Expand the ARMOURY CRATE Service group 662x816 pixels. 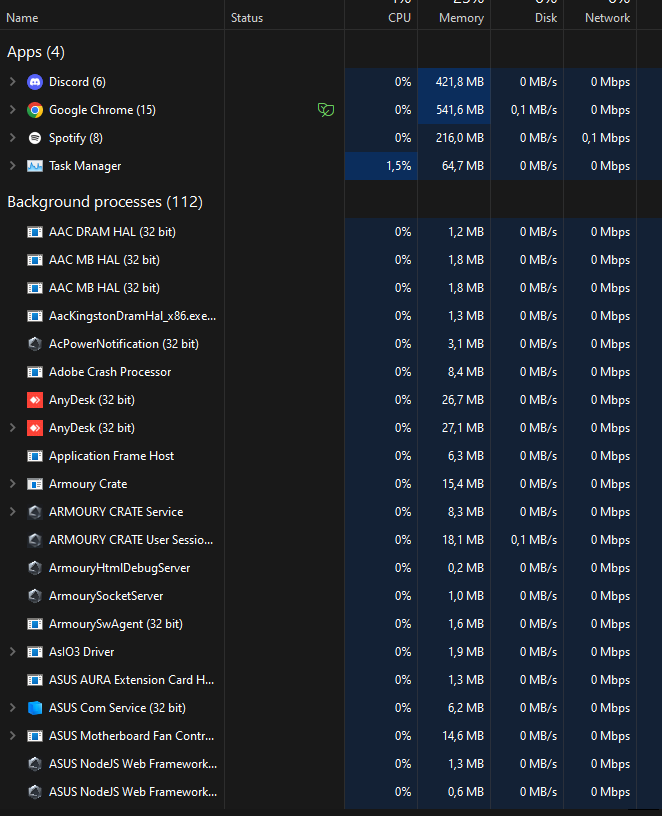click(12, 512)
